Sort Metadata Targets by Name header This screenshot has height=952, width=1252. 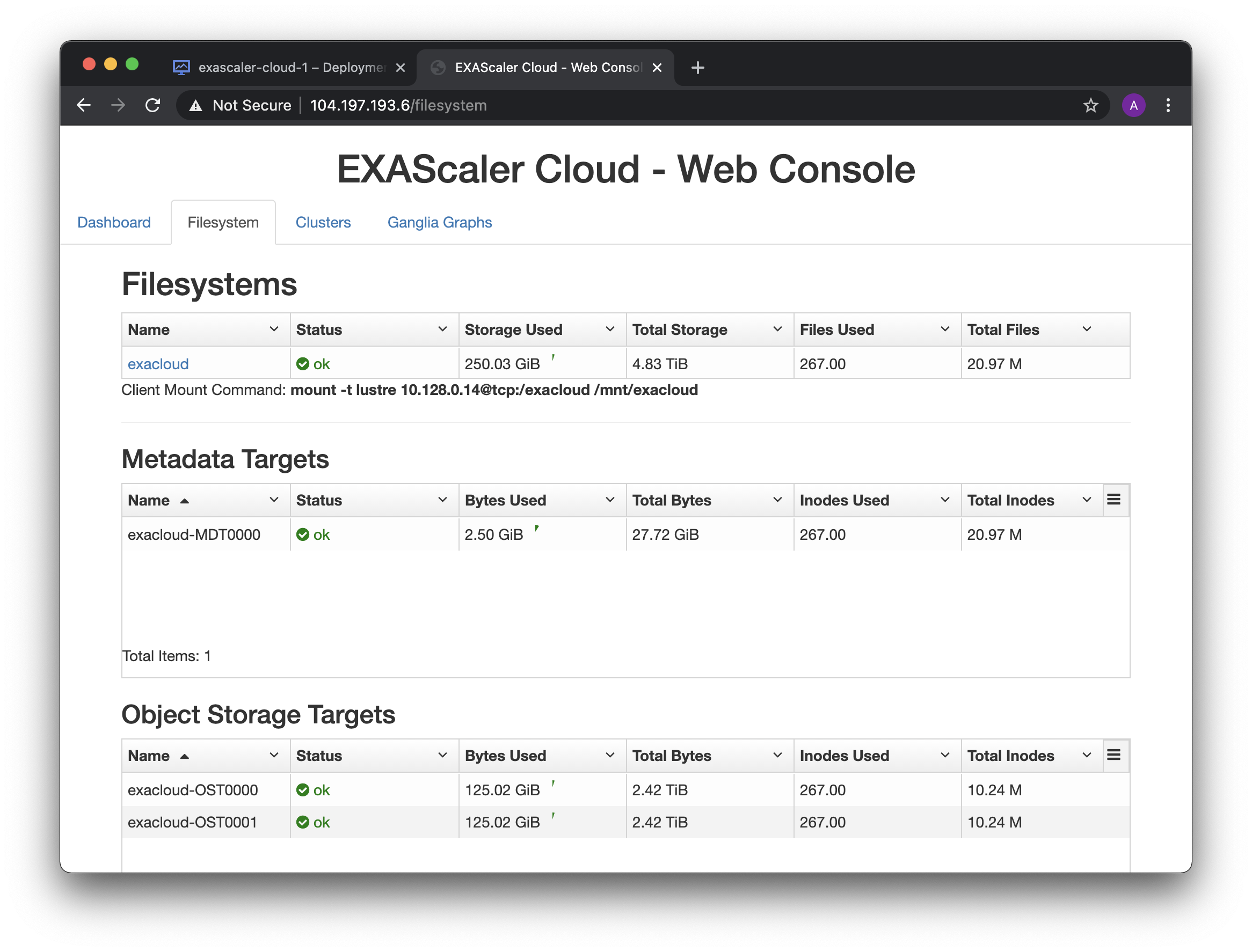149,500
